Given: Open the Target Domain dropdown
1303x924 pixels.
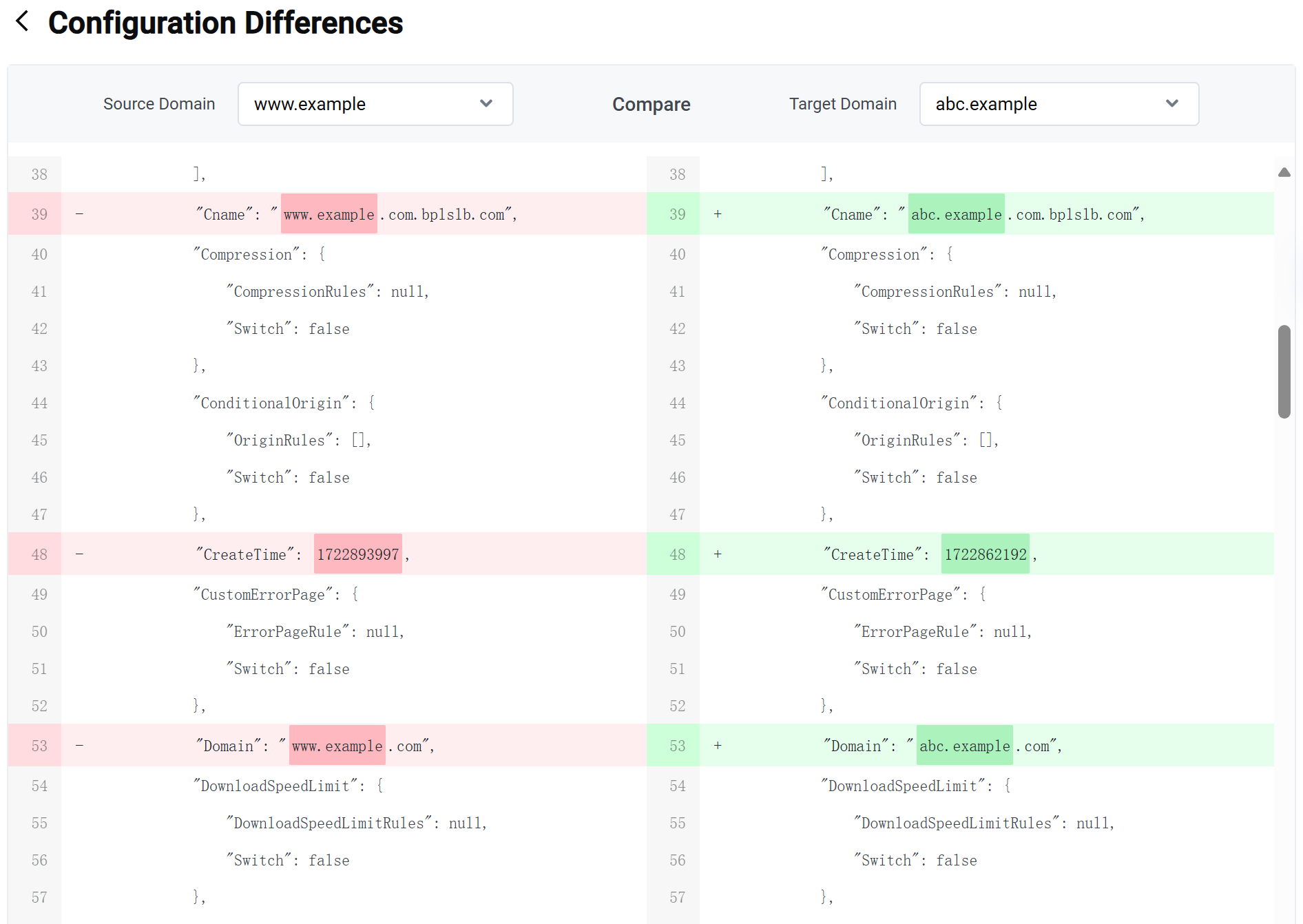Looking at the screenshot, I should click(1059, 104).
